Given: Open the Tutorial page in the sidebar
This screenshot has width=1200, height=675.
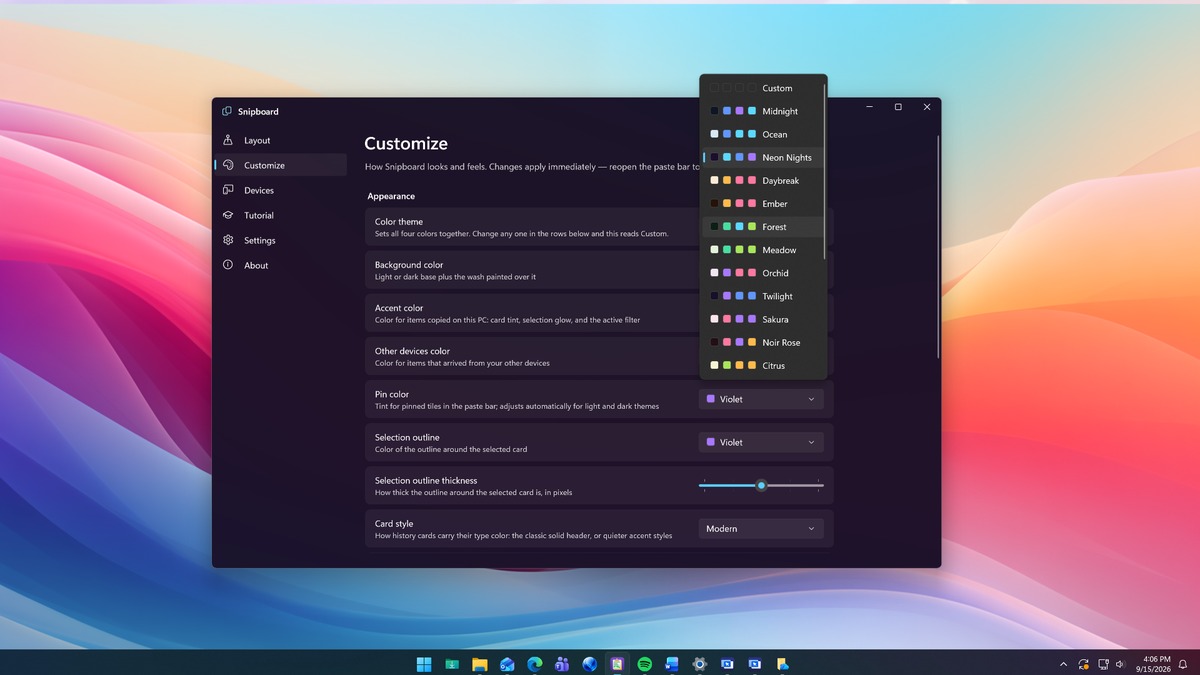Looking at the screenshot, I should coord(280,215).
